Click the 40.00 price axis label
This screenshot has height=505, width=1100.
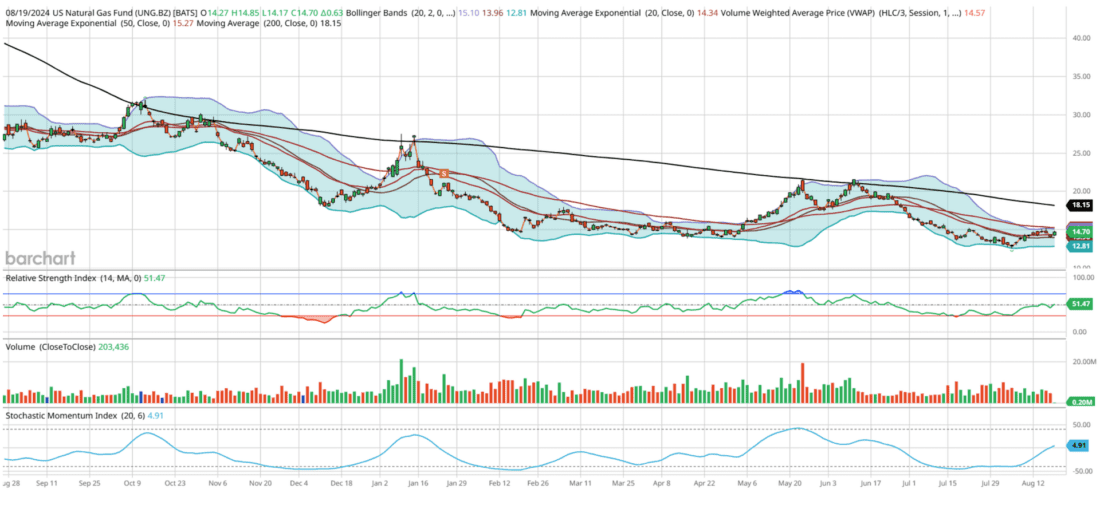click(x=1080, y=39)
